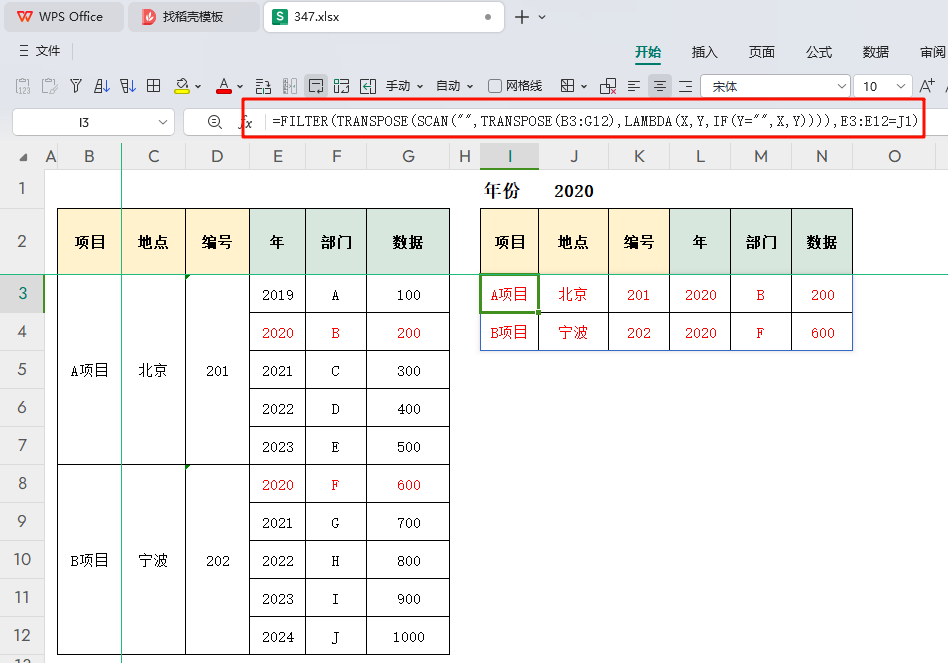Click the highlighted wrap text icon

(316, 86)
